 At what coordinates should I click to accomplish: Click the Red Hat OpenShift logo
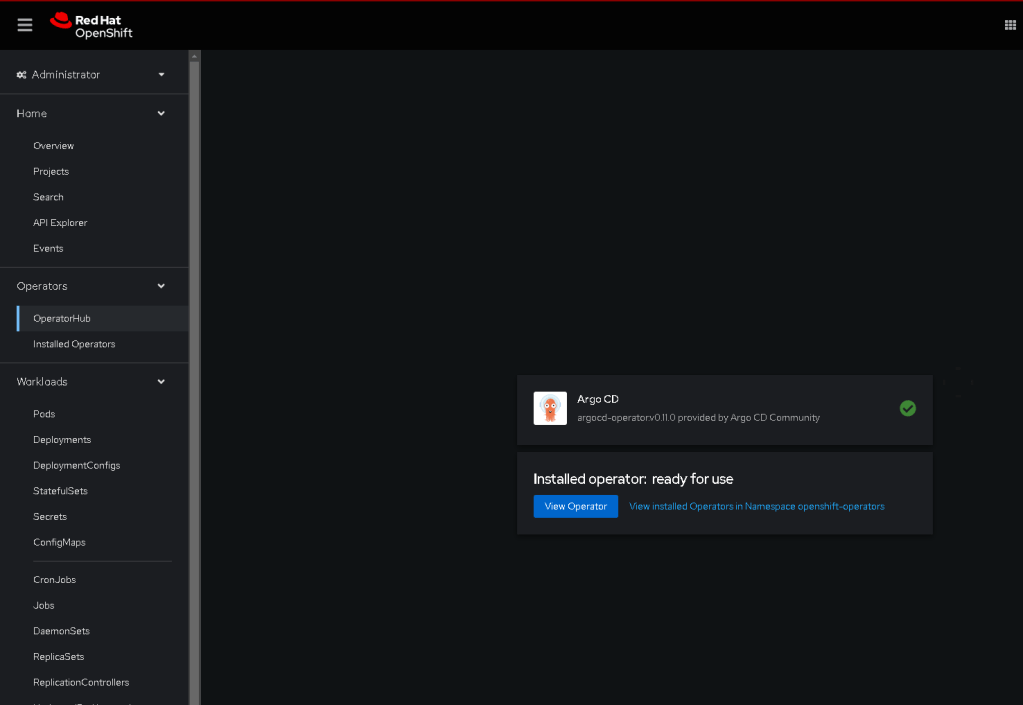91,26
